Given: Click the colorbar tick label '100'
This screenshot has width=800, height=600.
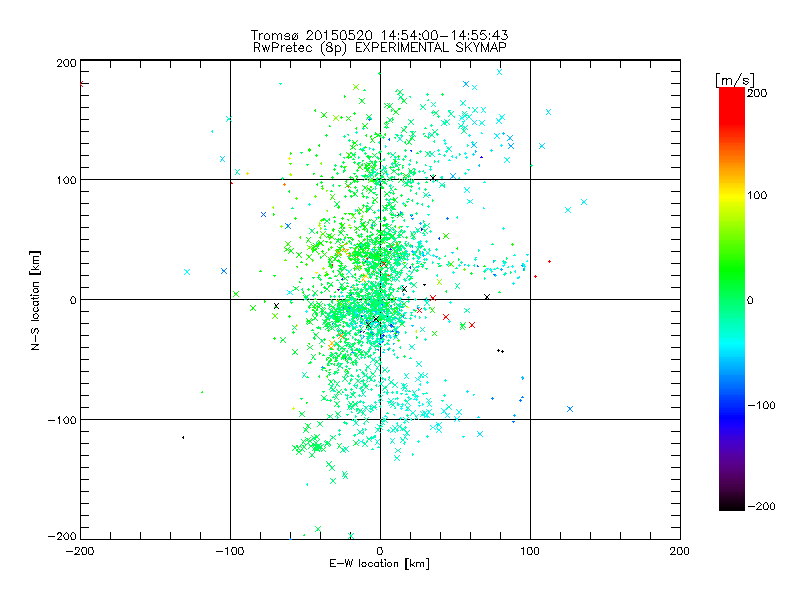Looking at the screenshot, I should tap(757, 195).
